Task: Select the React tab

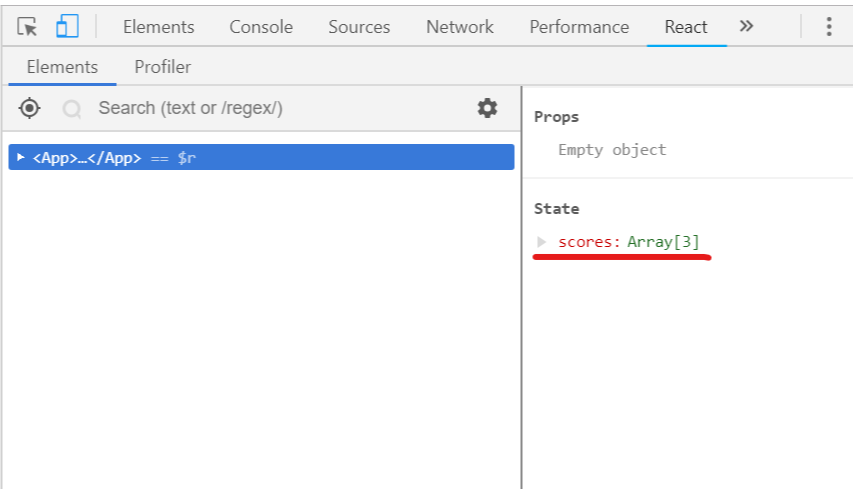Action: coord(686,27)
